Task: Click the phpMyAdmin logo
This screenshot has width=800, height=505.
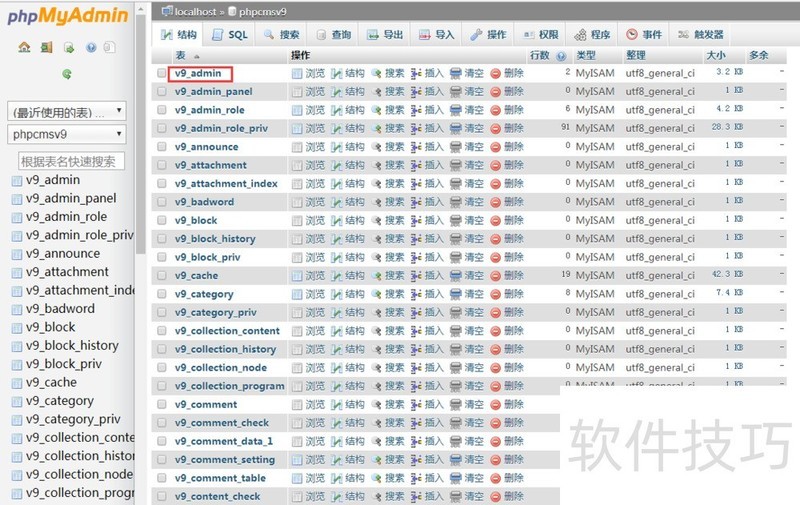Action: pos(67,16)
